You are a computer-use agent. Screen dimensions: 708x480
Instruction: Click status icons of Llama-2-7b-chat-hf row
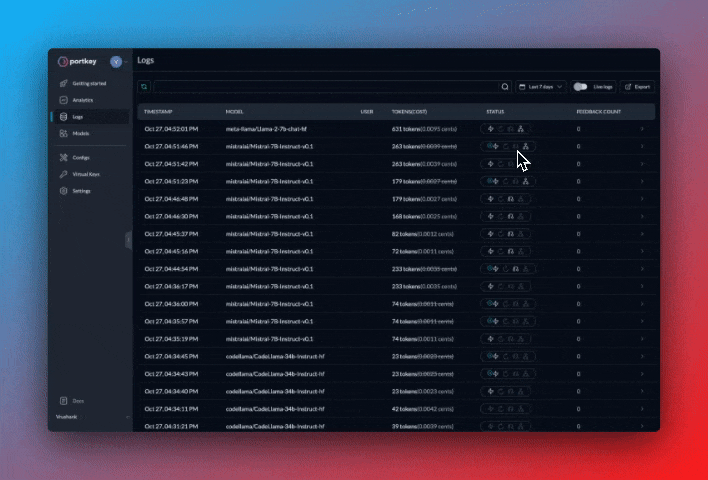coord(509,129)
